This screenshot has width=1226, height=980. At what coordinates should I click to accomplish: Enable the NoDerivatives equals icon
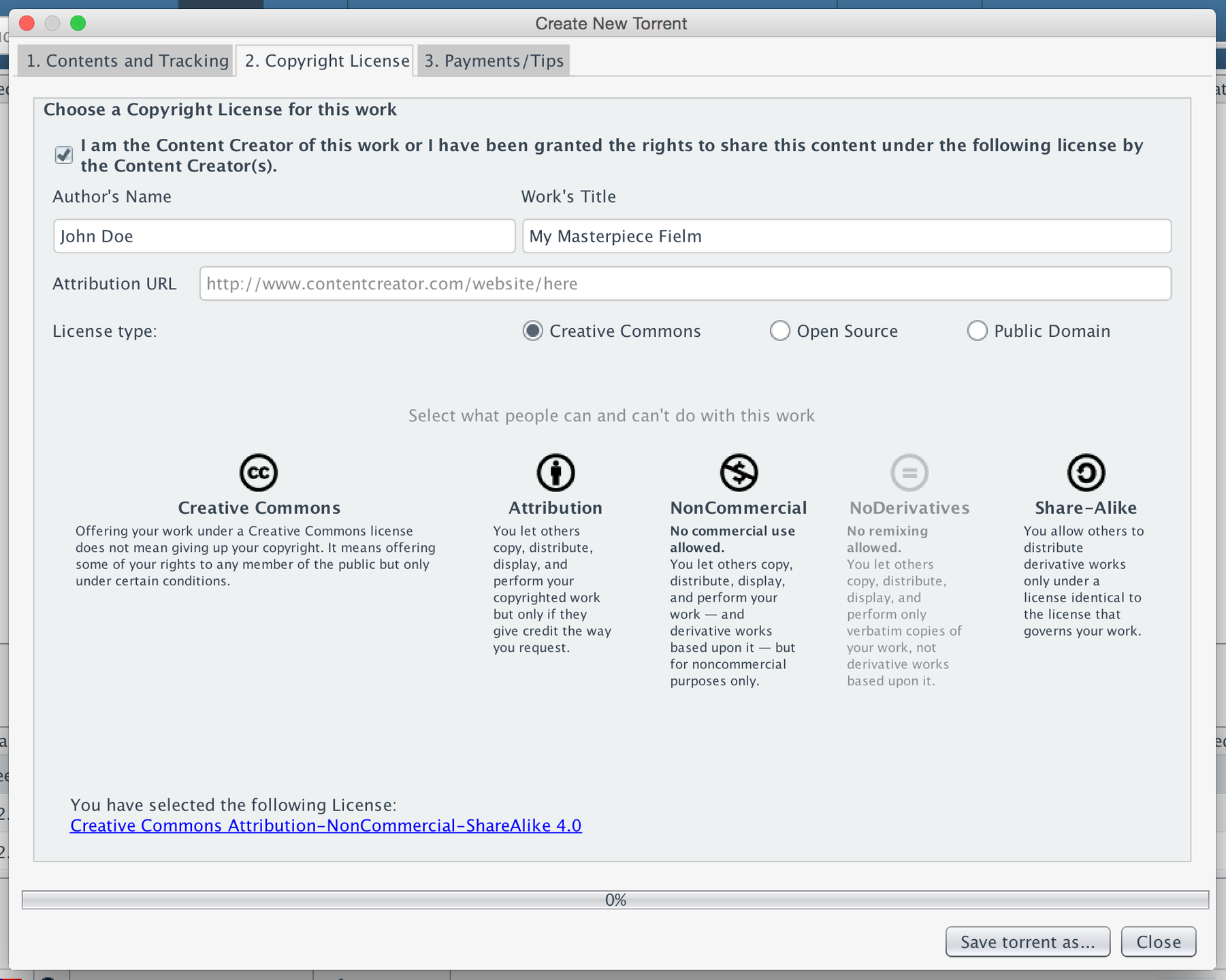909,472
